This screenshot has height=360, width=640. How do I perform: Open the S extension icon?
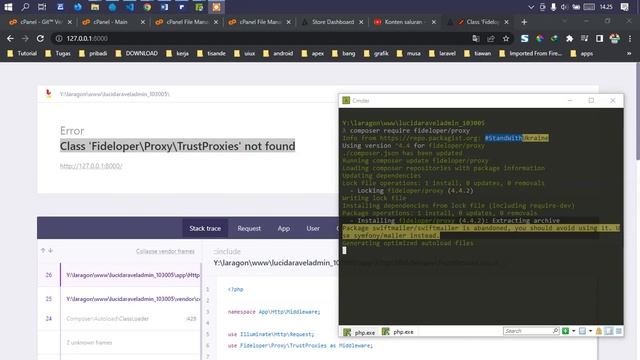524,38
